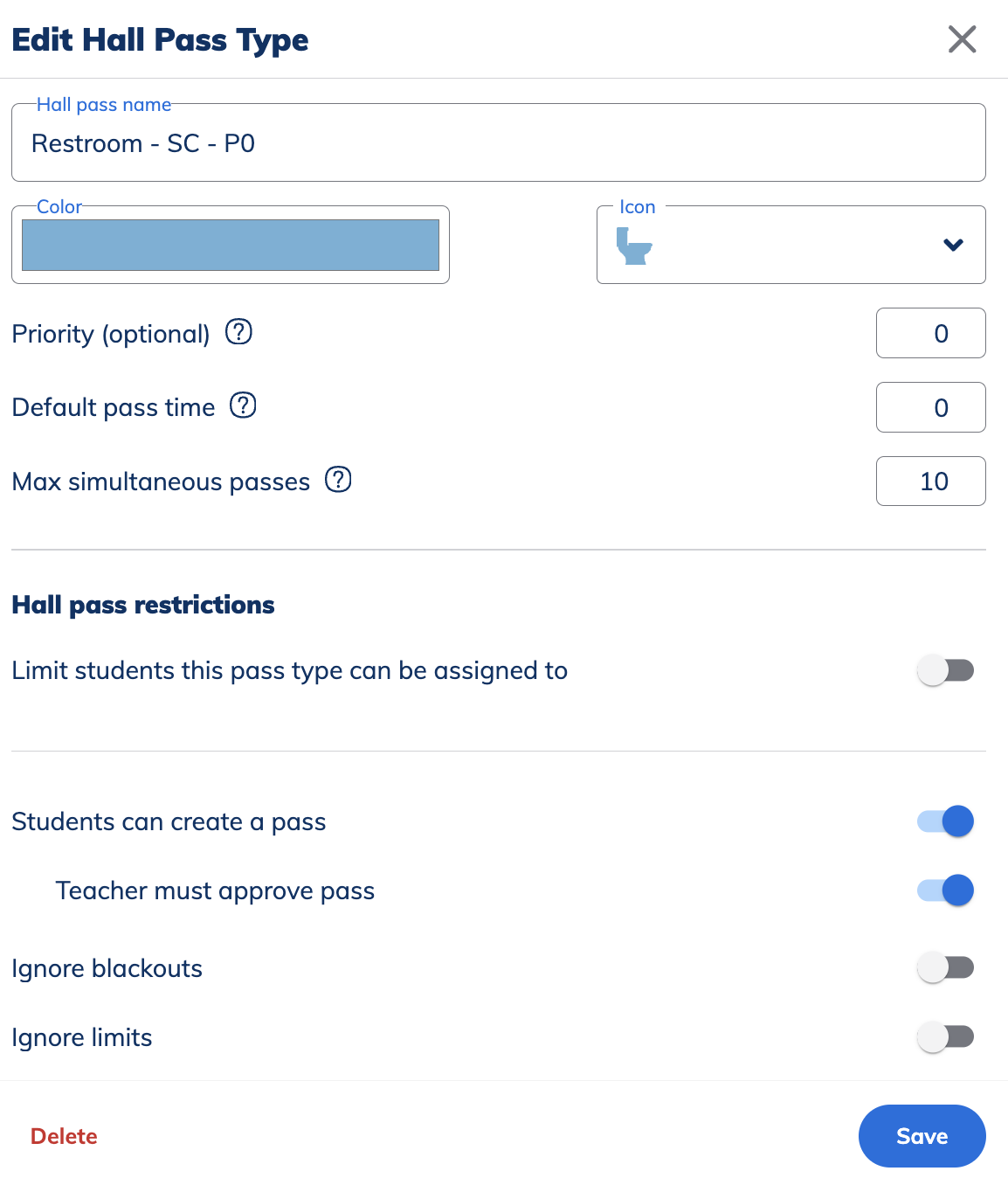Viewport: 1008px width, 1178px height.
Task: Click the Default pass time value field
Action: pos(930,407)
